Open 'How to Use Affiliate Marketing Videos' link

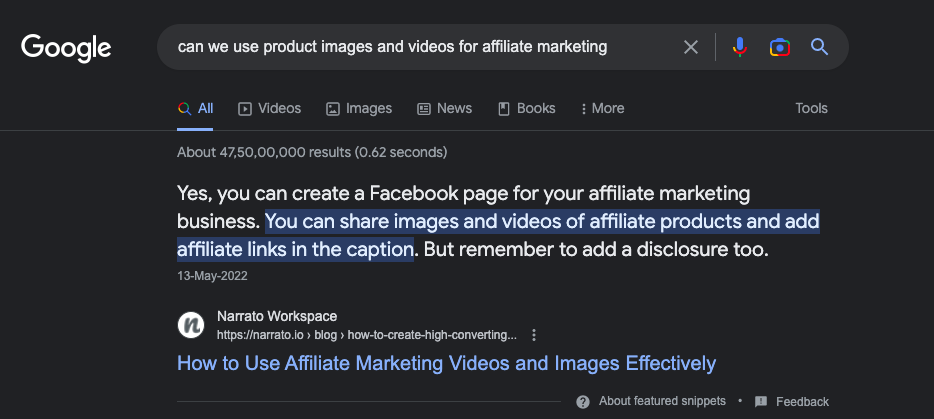click(x=446, y=363)
